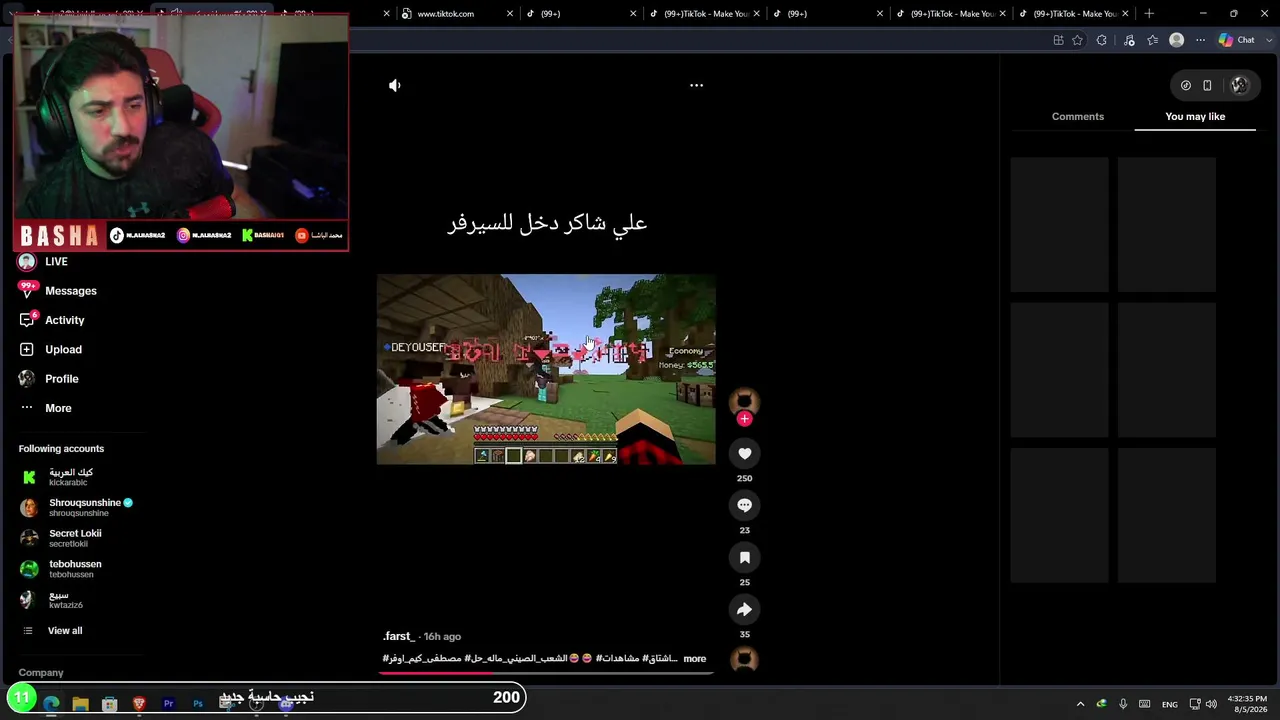Click the split screen icon in address bar
This screenshot has height=720, width=1280.
(x=1058, y=40)
